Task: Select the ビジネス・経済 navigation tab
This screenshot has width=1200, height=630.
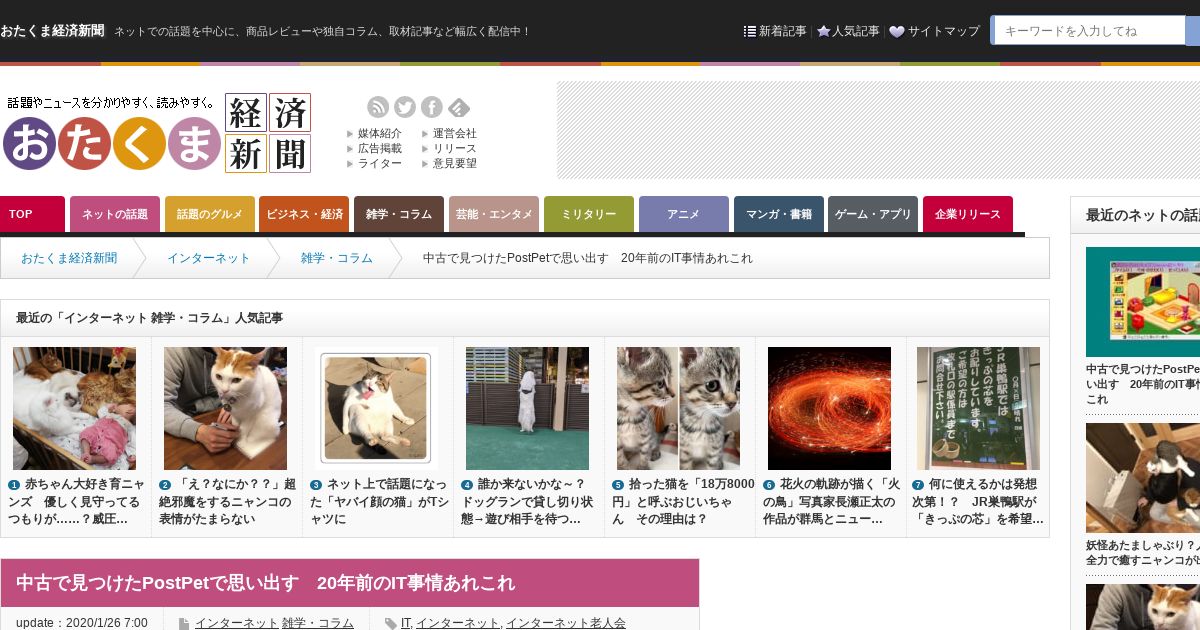Action: click(304, 214)
